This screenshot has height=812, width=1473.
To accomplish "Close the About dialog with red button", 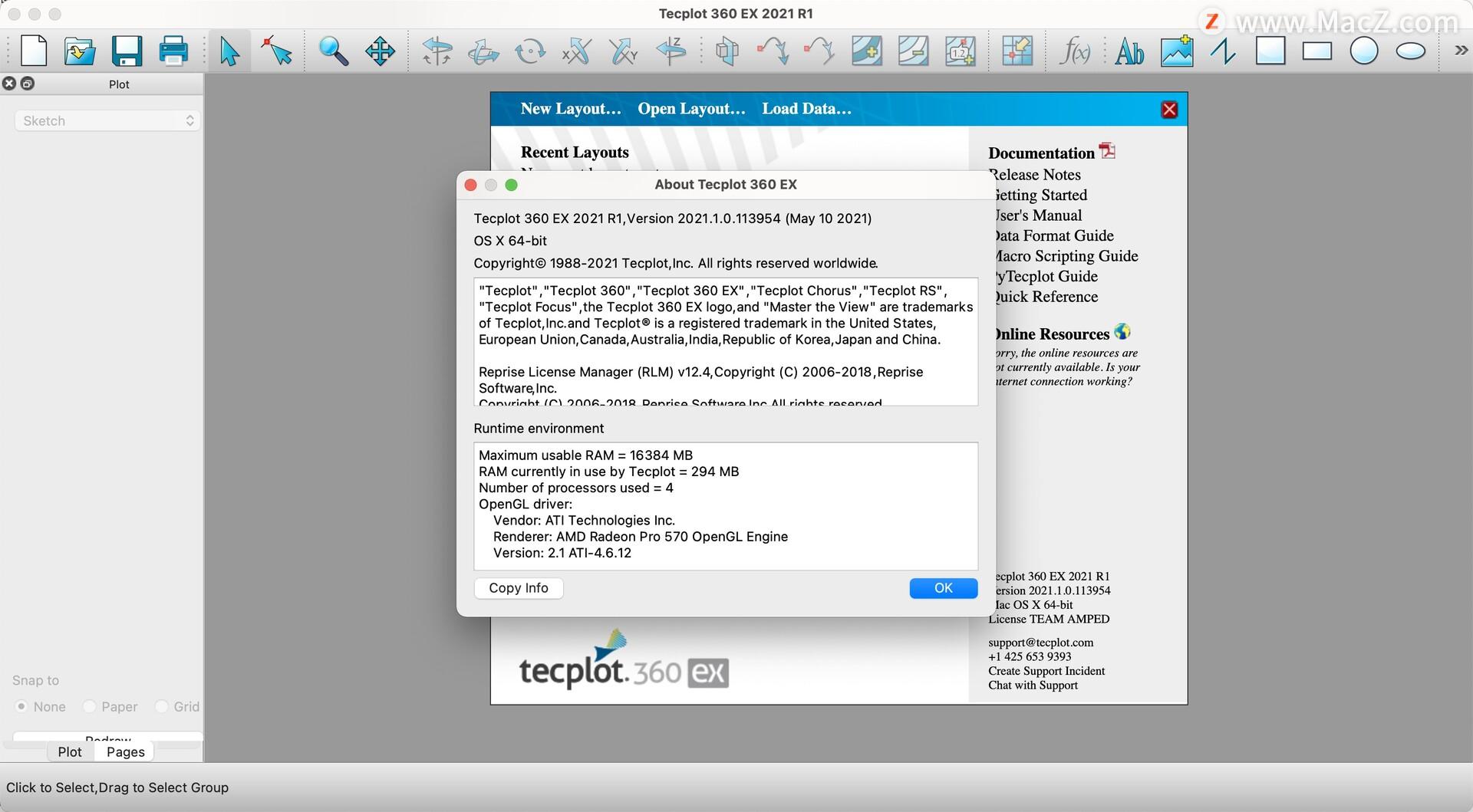I will click(x=471, y=185).
